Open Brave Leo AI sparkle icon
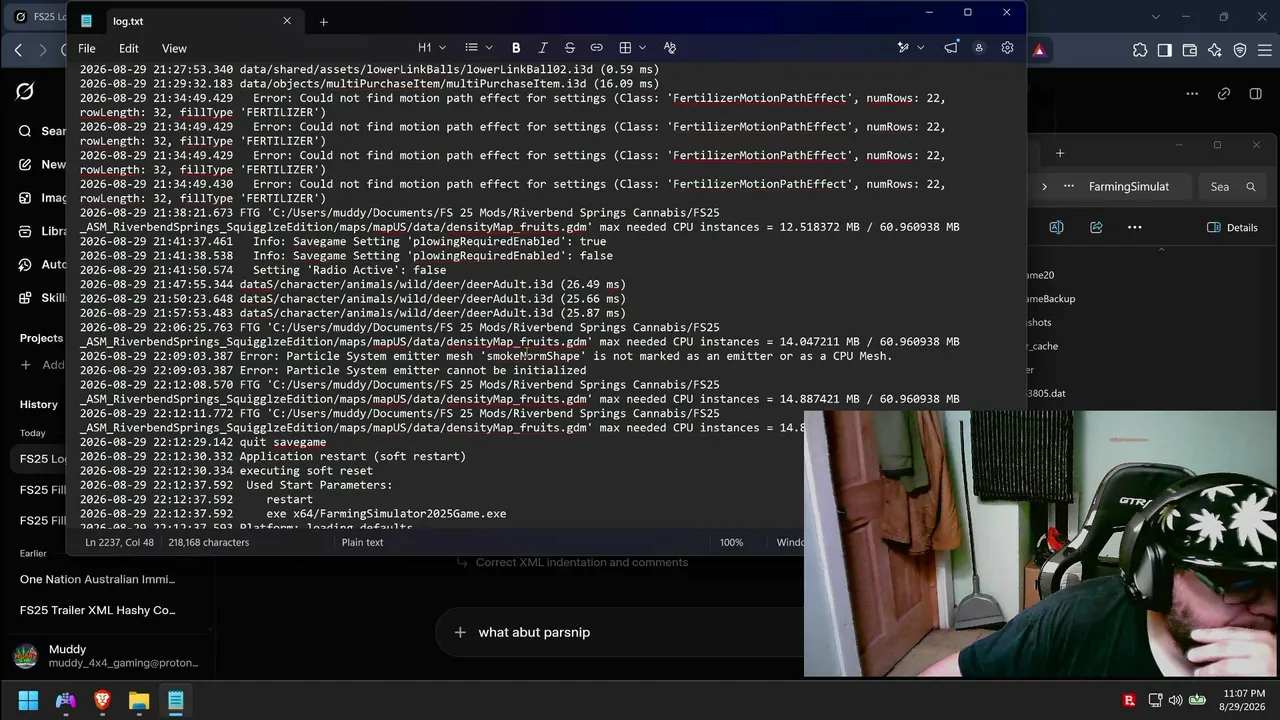Viewport: 1280px width, 720px height. (1215, 50)
